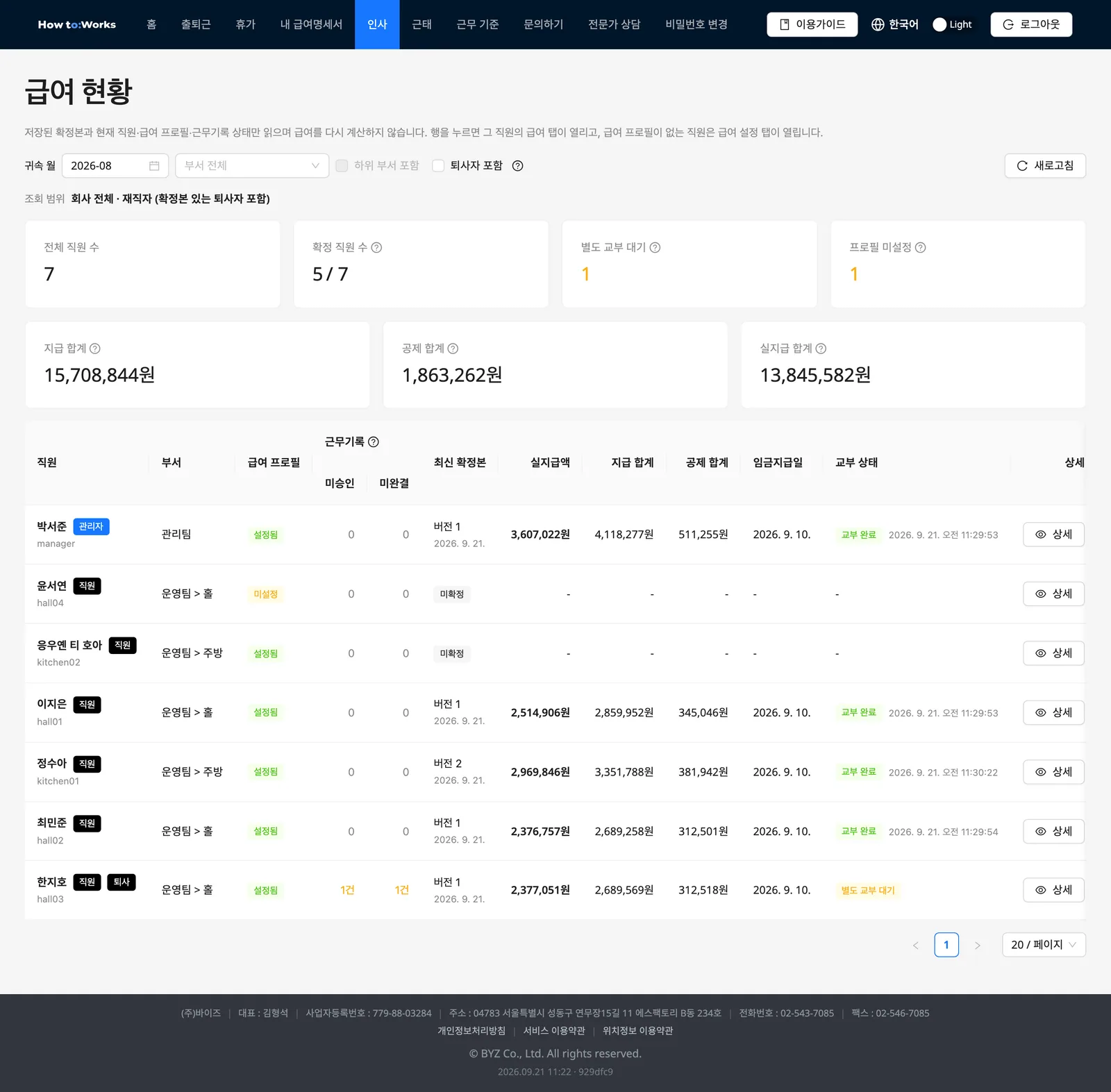Go to previous page arrow
Viewport: 1111px width, 1092px height.
(x=916, y=946)
